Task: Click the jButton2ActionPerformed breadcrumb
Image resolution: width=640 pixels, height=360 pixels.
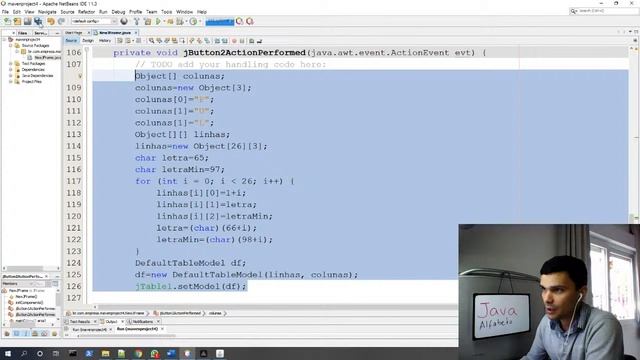Action: [x=180, y=313]
